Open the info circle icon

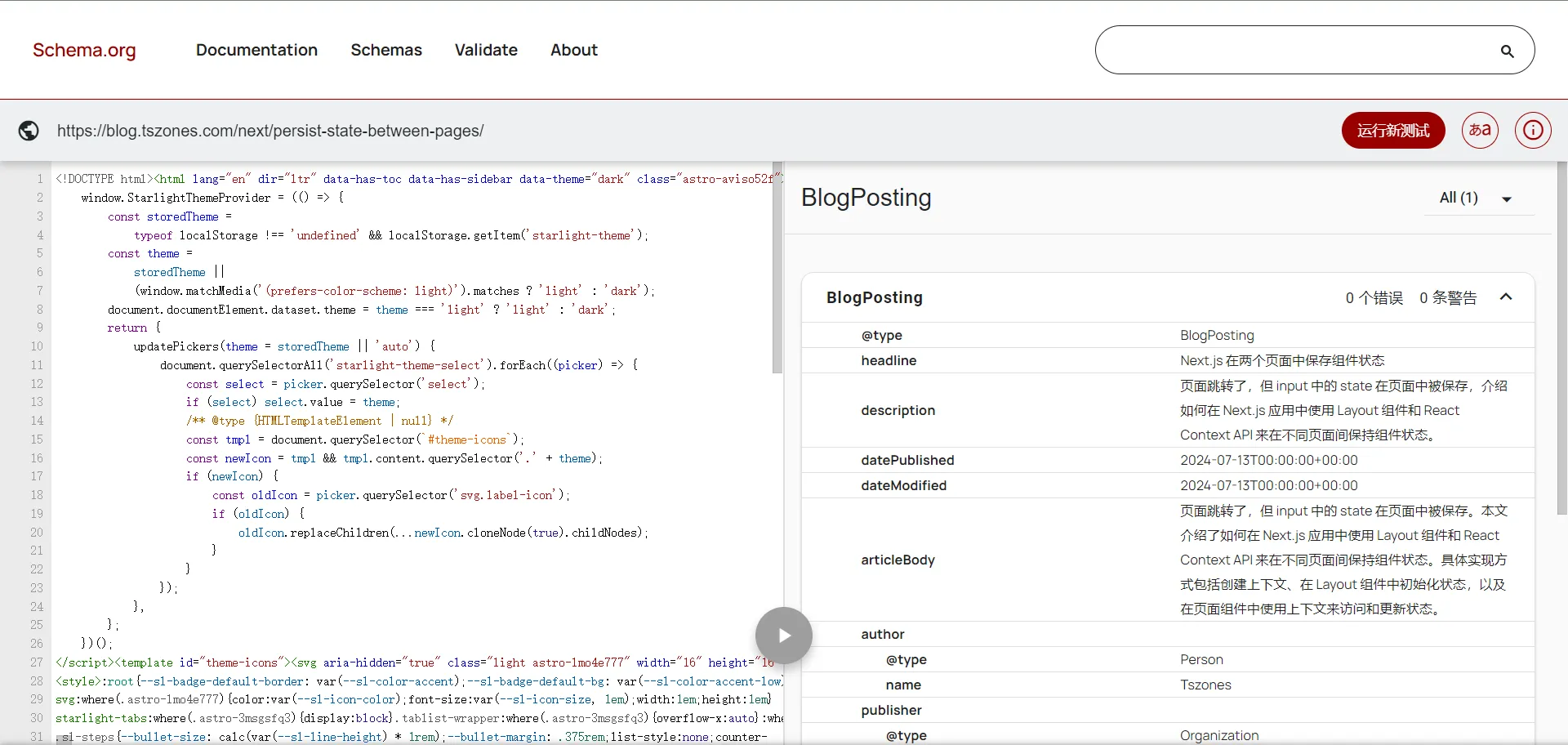pos(1533,130)
